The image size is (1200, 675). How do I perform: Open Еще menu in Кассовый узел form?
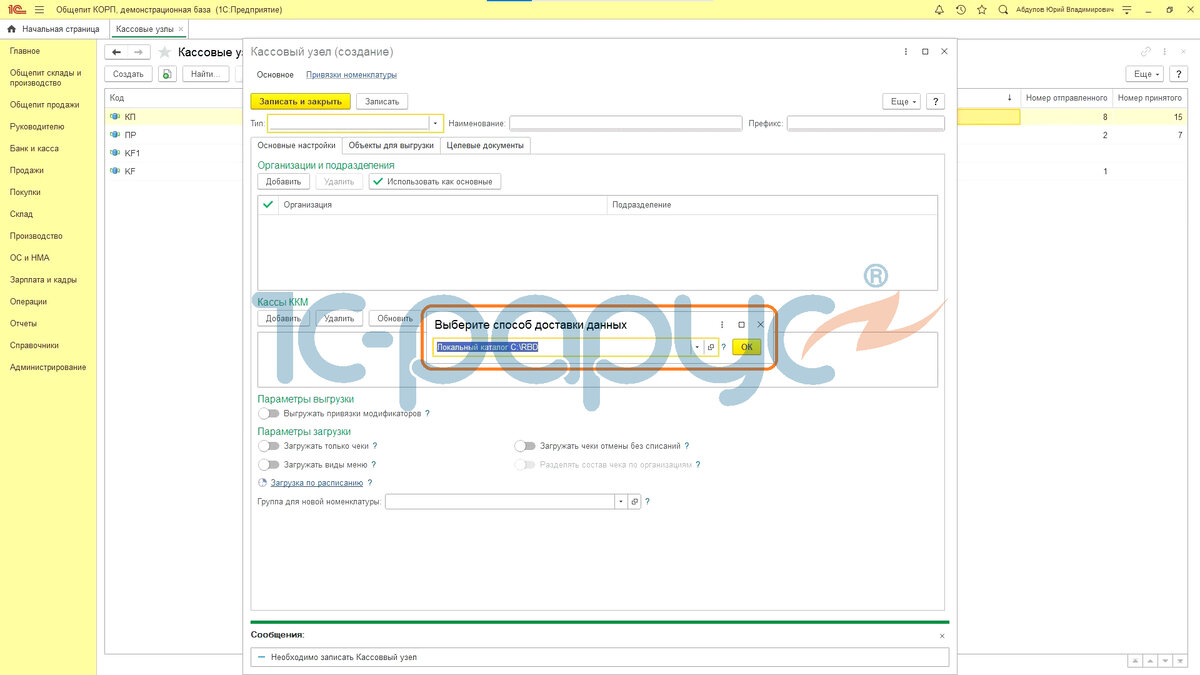click(x=901, y=101)
